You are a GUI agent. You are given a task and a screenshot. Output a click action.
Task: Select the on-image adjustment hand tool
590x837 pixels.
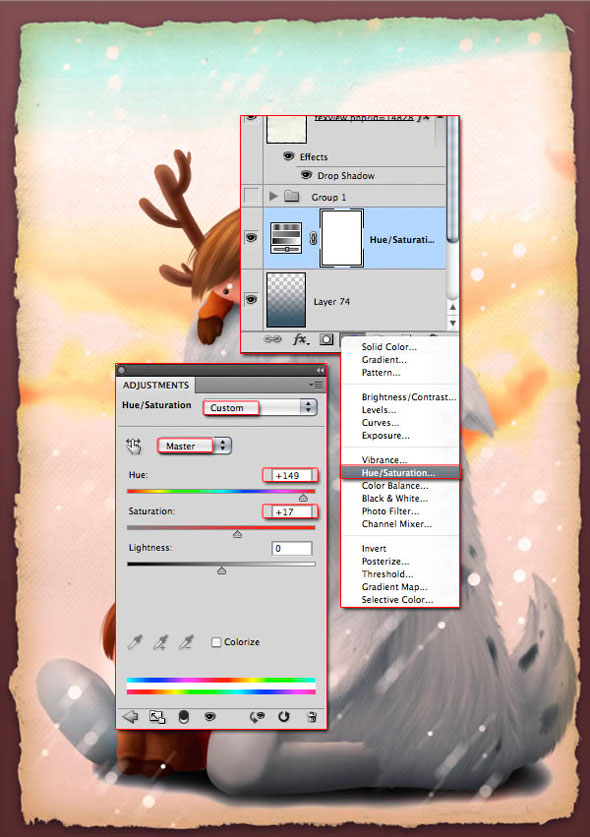coord(133,446)
